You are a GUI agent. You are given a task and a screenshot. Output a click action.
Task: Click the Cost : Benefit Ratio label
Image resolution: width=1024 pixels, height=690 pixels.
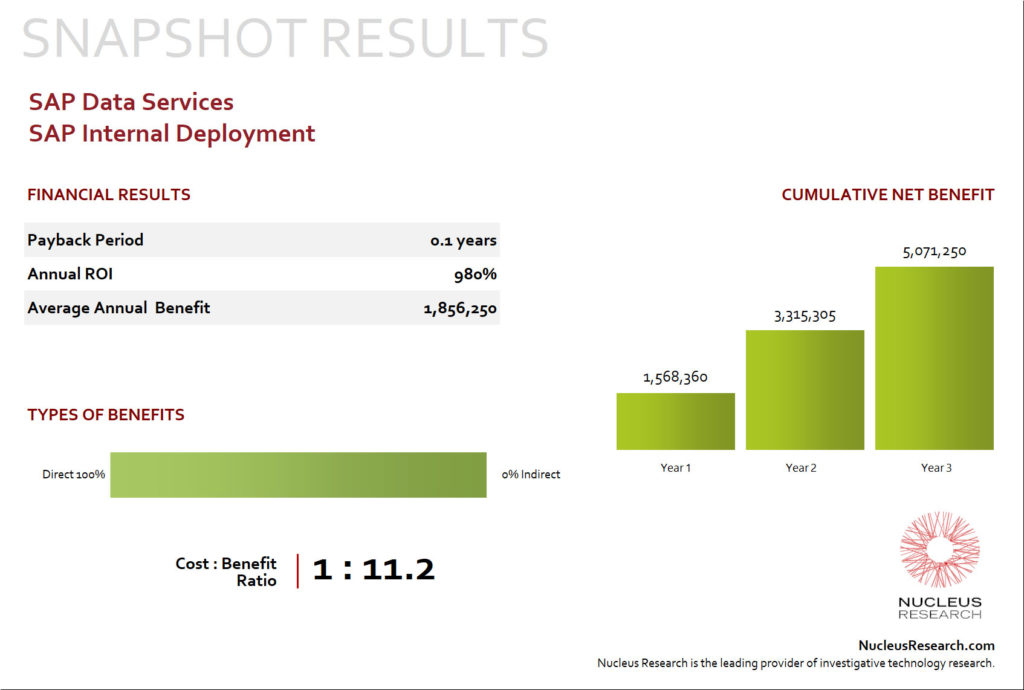coord(225,572)
